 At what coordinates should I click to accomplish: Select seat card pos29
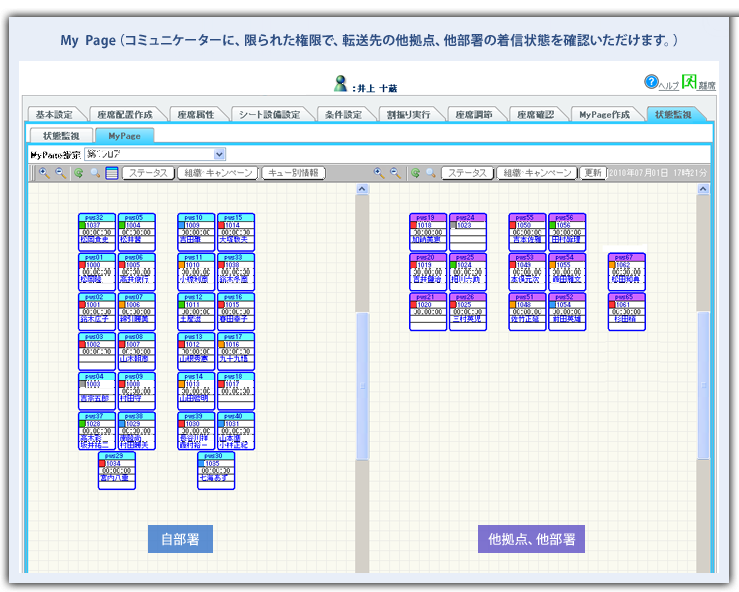pos(117,470)
